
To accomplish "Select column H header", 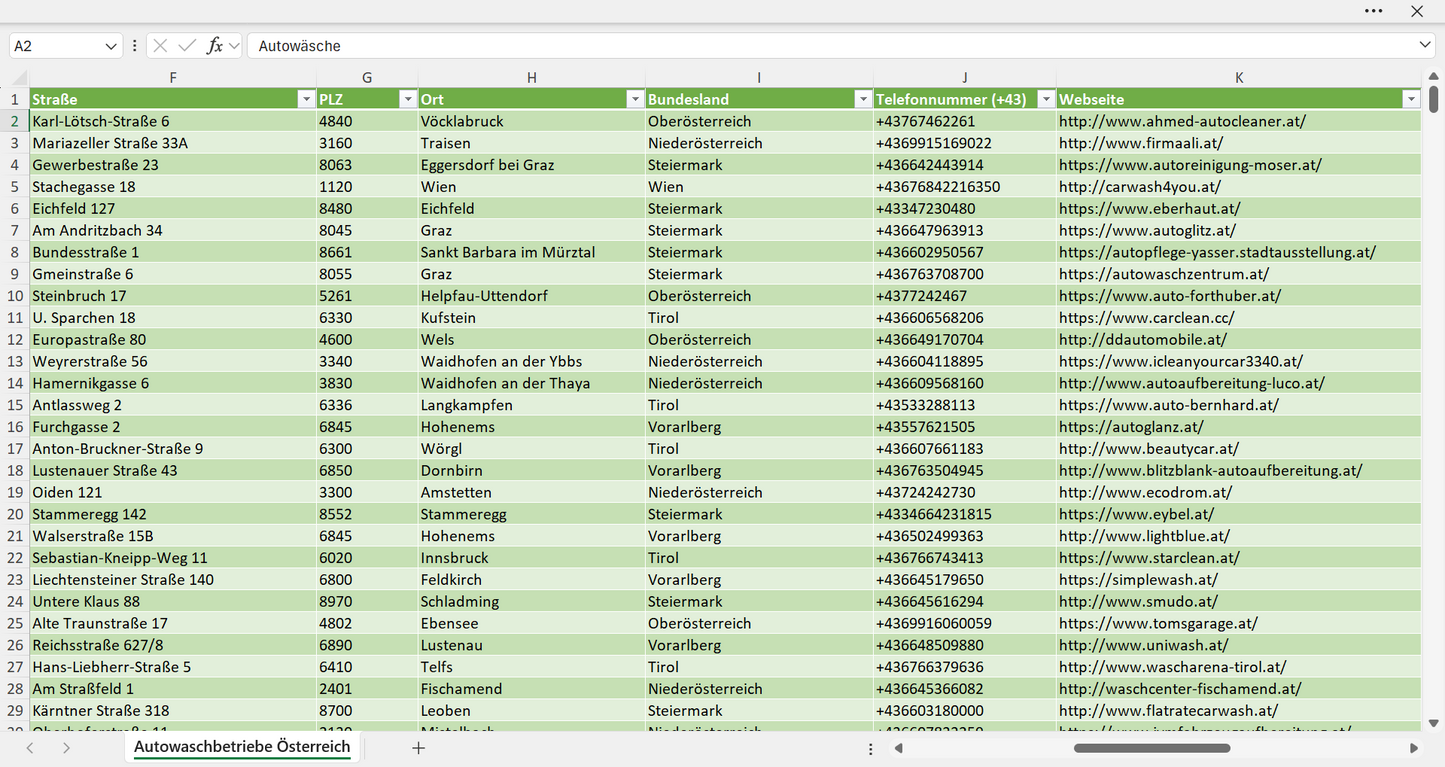I will coord(532,78).
